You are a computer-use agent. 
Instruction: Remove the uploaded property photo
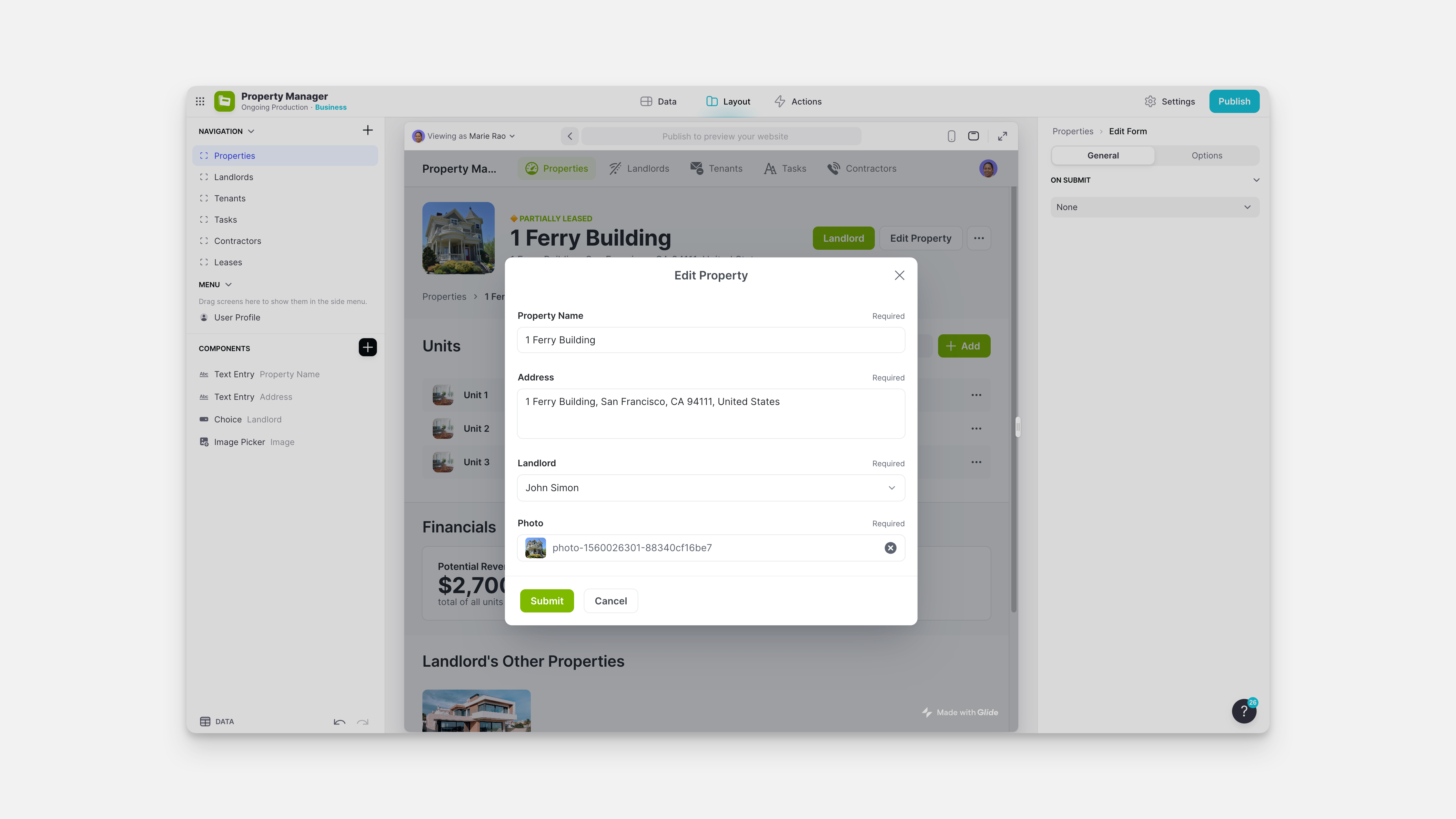pos(890,547)
